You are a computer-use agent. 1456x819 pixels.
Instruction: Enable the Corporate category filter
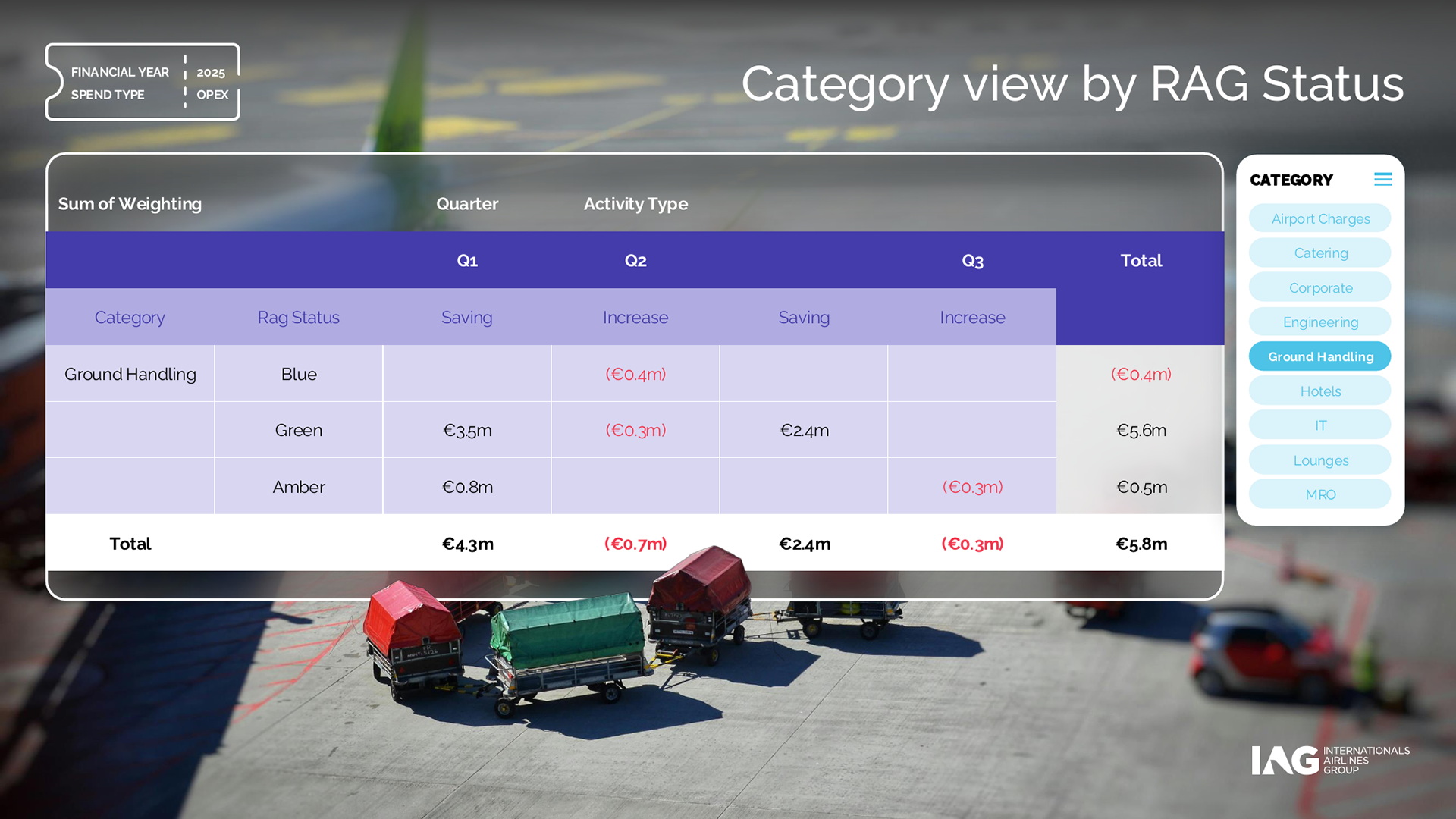click(1319, 288)
